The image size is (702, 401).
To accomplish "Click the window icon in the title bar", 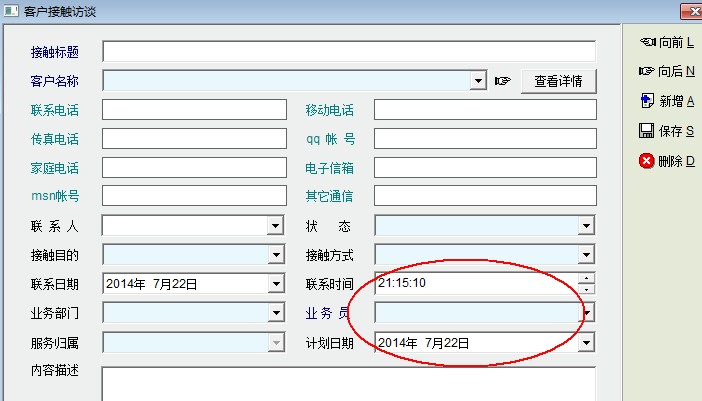I will point(11,10).
